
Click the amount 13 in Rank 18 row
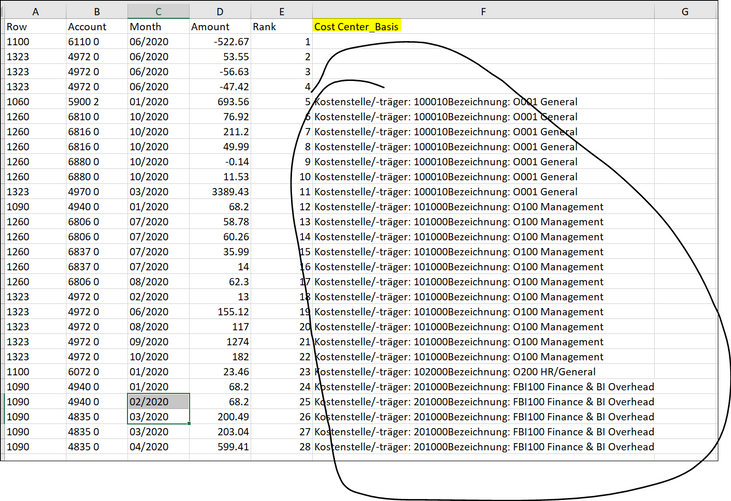coord(220,296)
